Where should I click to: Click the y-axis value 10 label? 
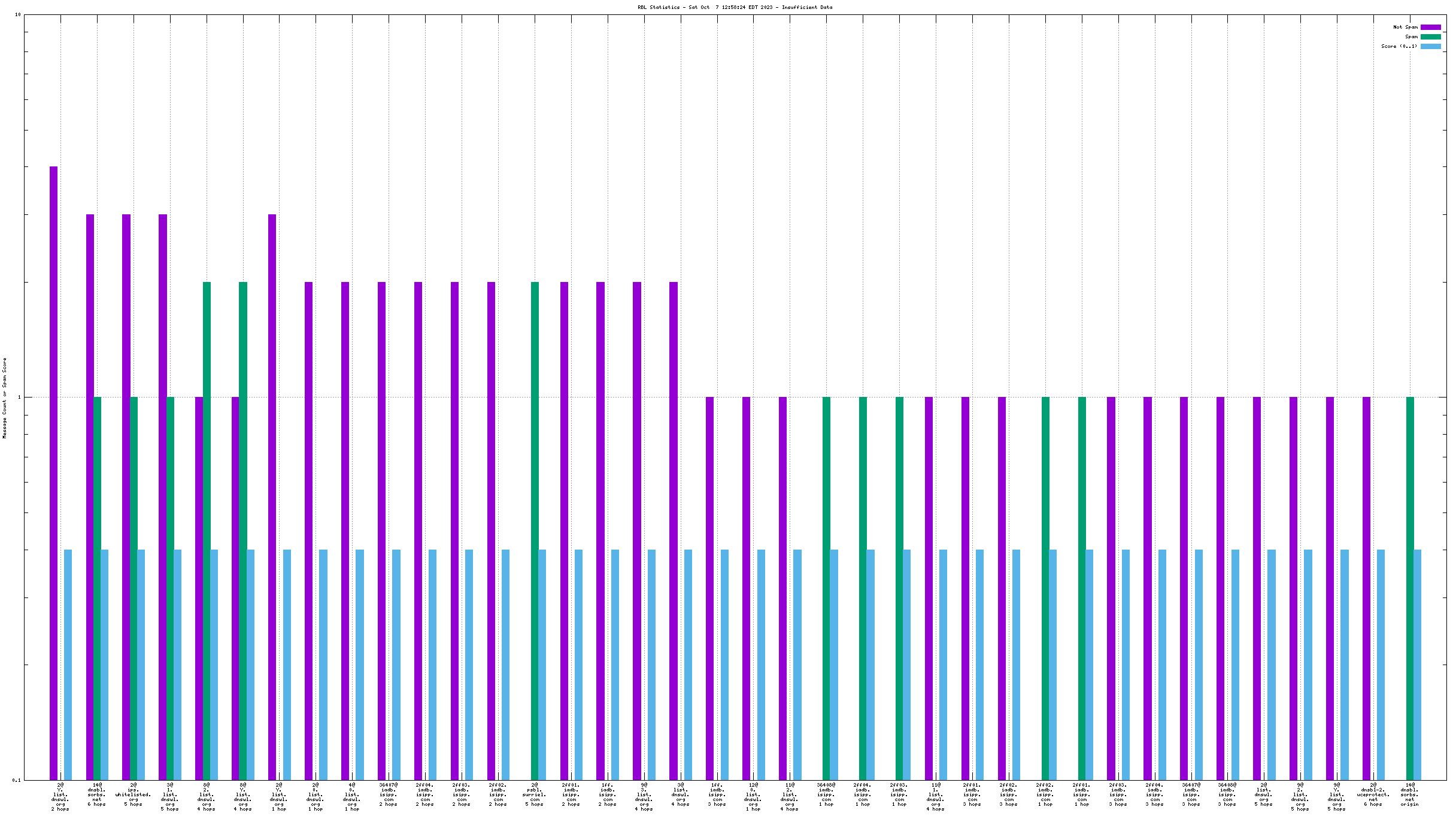(18, 14)
